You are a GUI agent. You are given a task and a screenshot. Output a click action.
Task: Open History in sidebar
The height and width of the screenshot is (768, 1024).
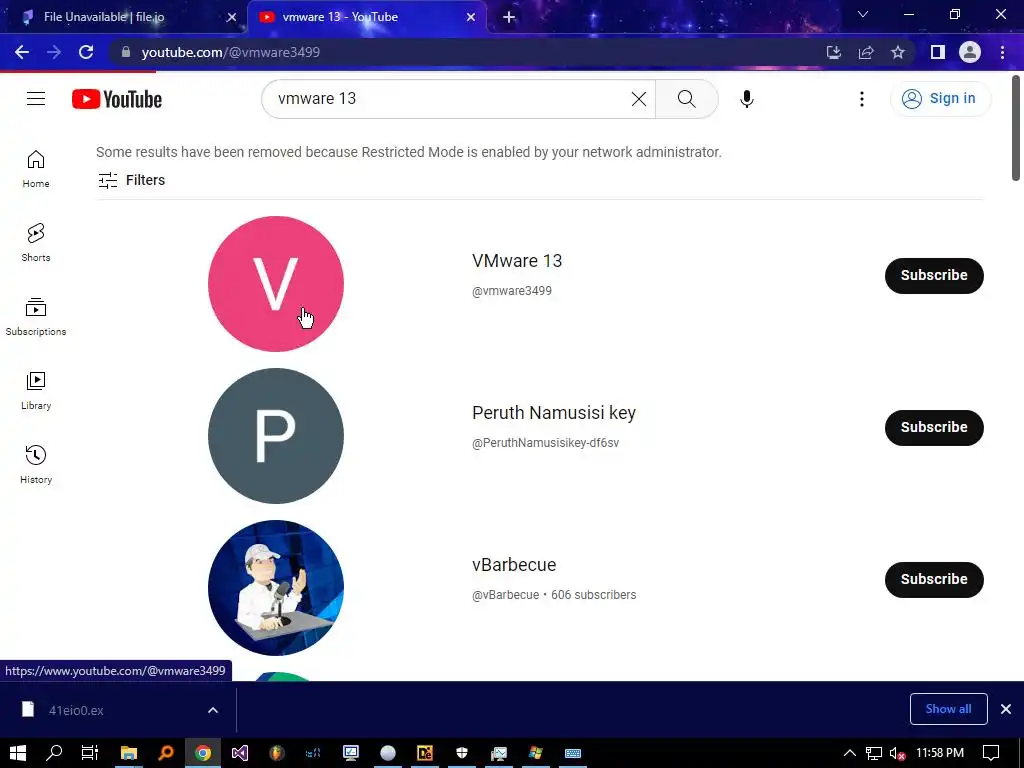pyautogui.click(x=36, y=464)
